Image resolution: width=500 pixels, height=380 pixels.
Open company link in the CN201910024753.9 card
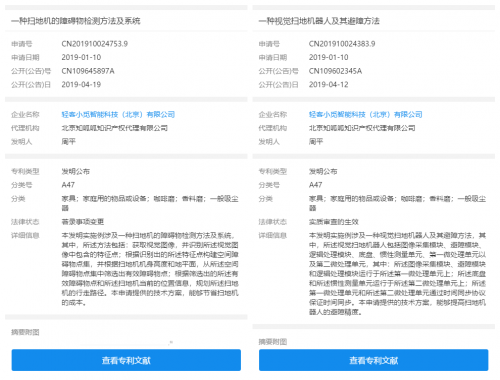pos(118,115)
